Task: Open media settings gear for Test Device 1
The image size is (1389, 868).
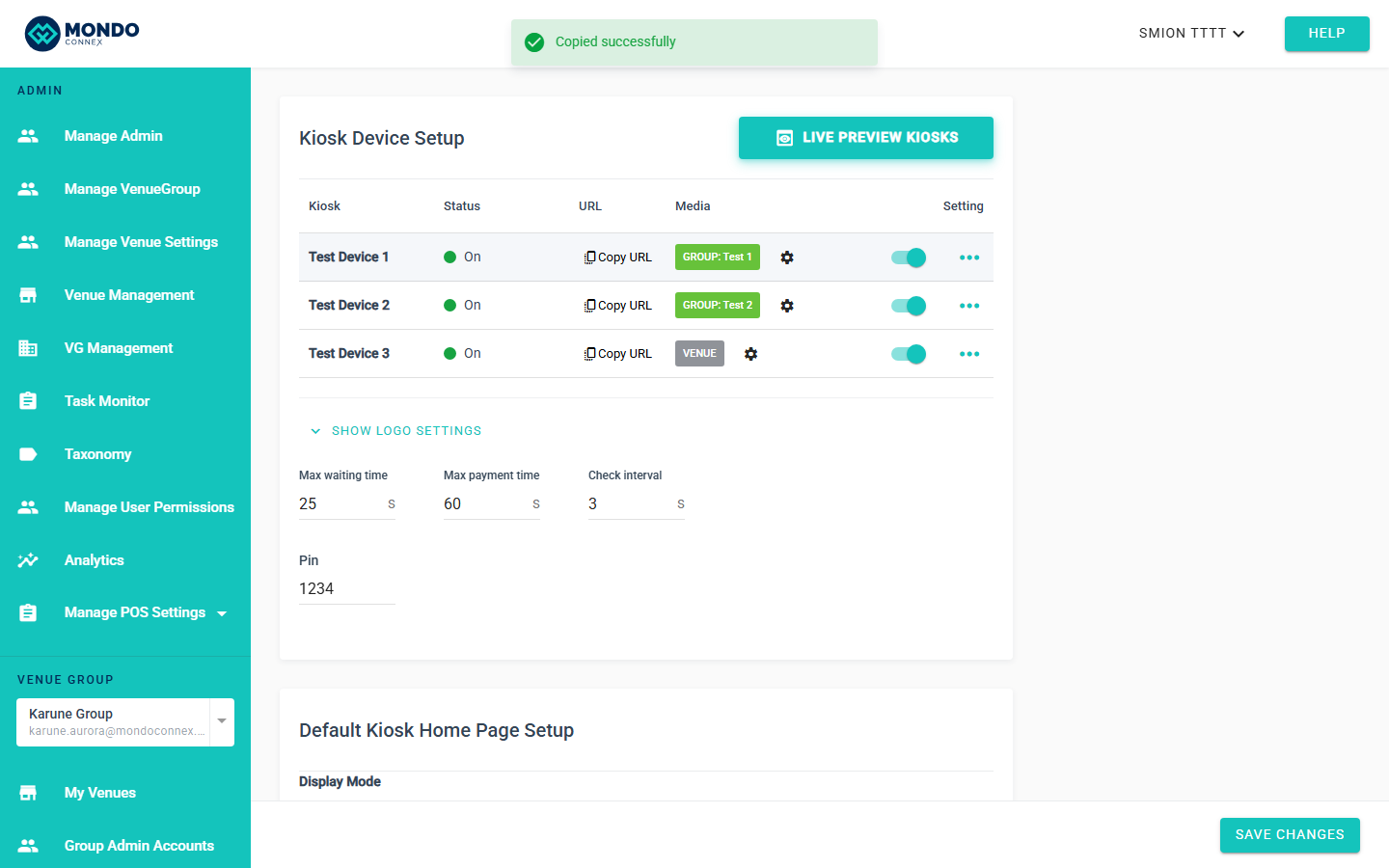Action: click(787, 258)
